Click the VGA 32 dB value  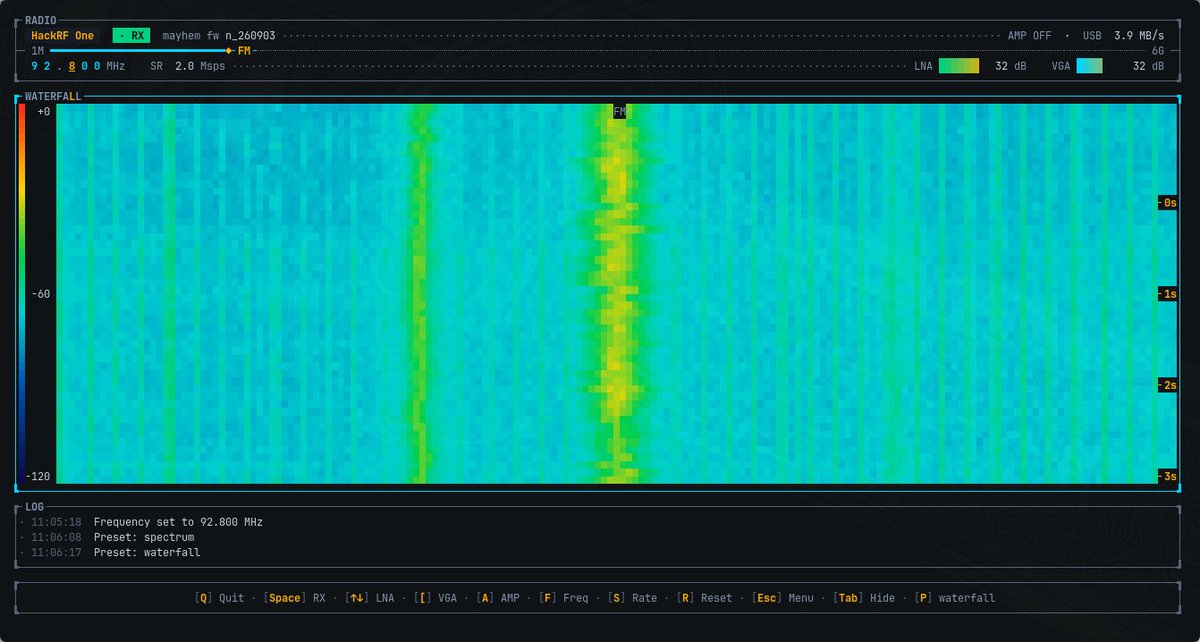point(1148,66)
